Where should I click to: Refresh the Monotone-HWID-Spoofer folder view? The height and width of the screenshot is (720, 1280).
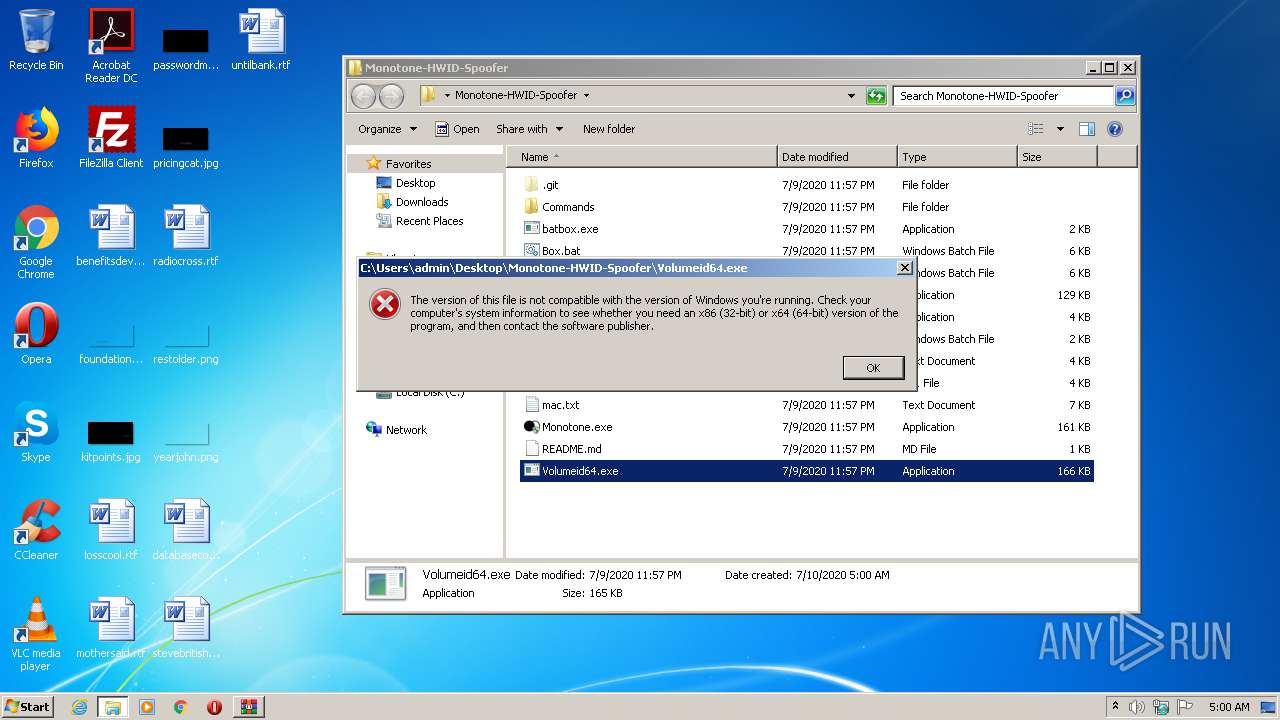click(876, 96)
